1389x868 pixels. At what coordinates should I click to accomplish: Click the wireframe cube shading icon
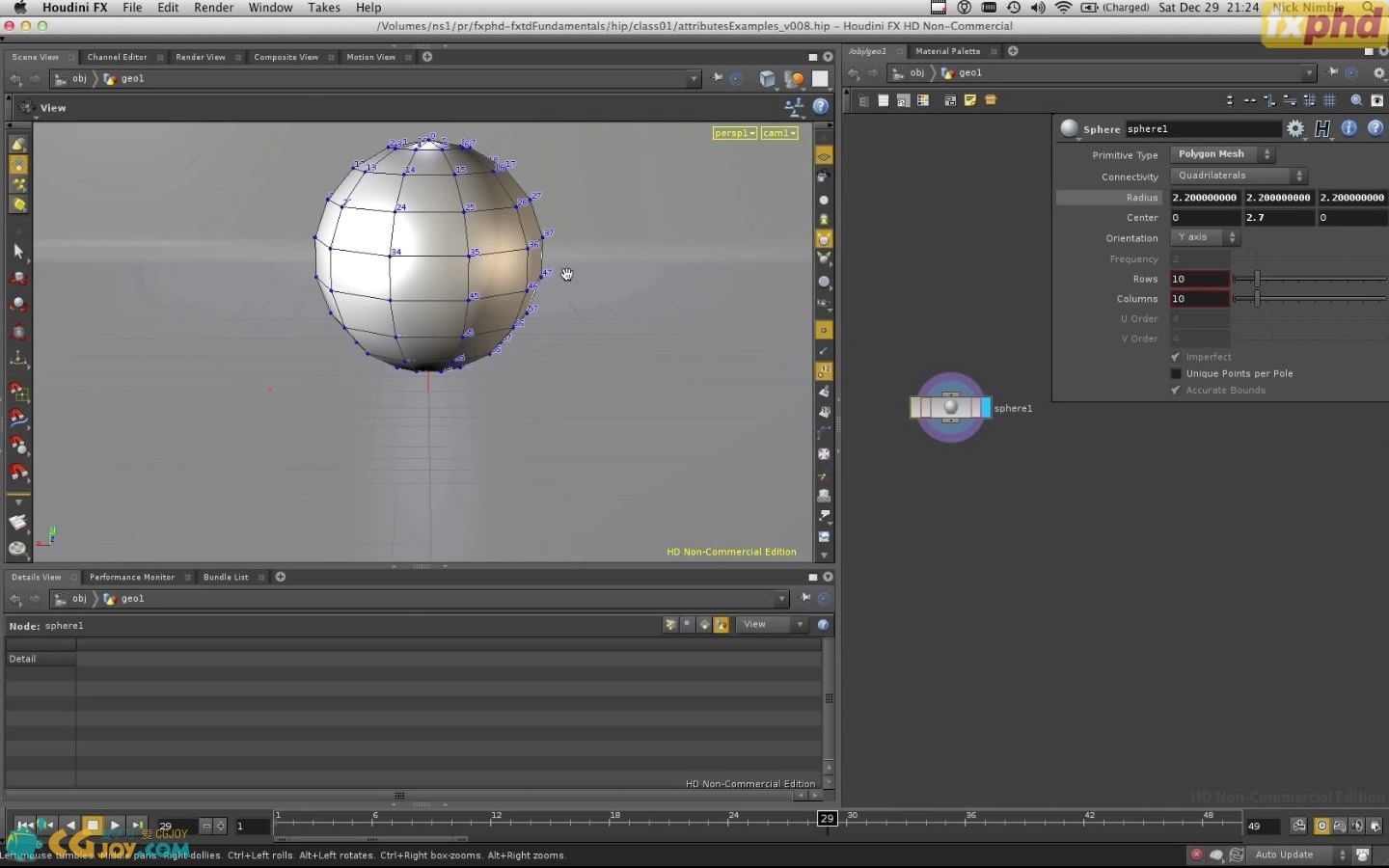click(768, 79)
